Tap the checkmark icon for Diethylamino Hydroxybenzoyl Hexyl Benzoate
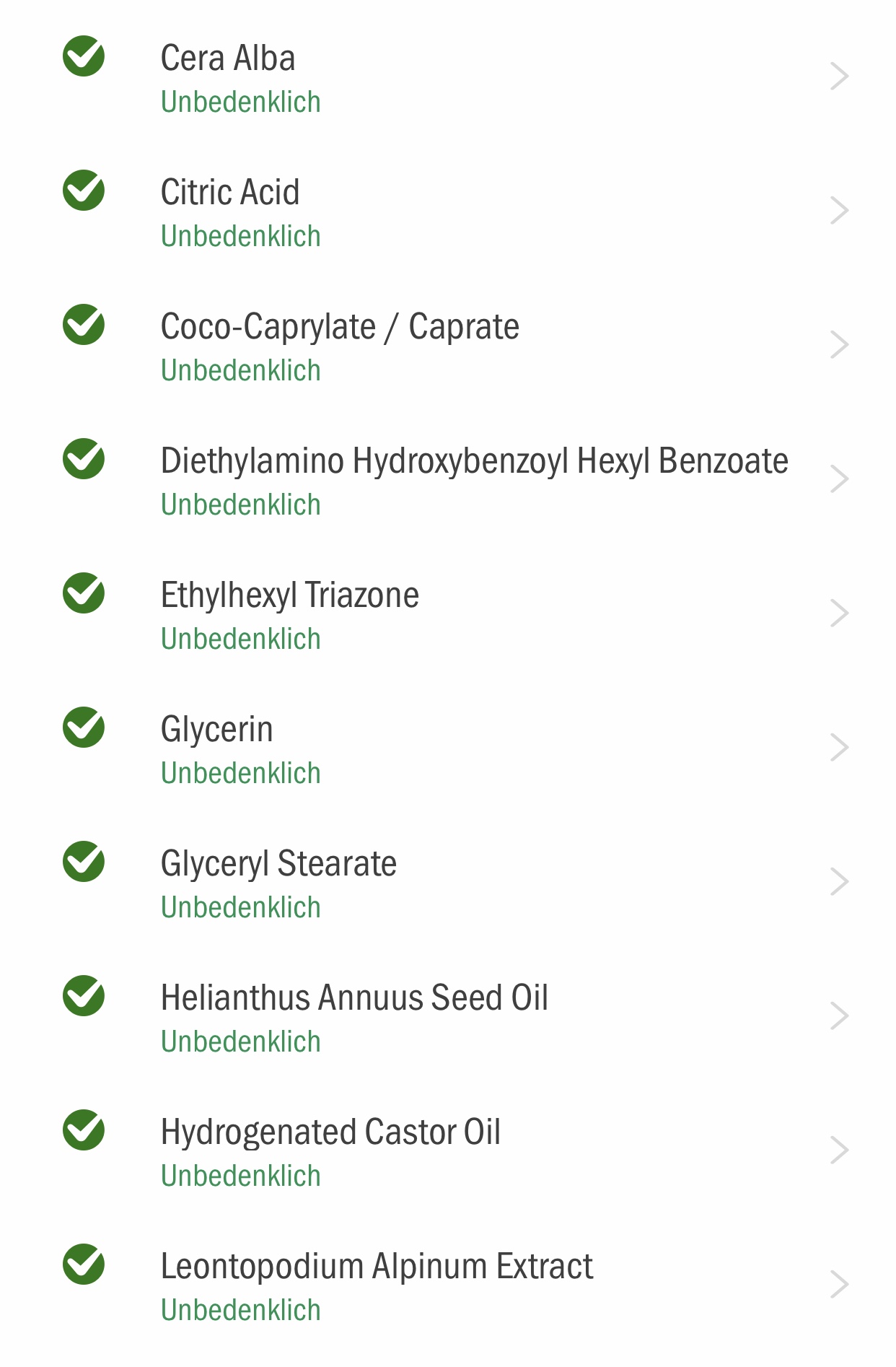 (x=84, y=458)
